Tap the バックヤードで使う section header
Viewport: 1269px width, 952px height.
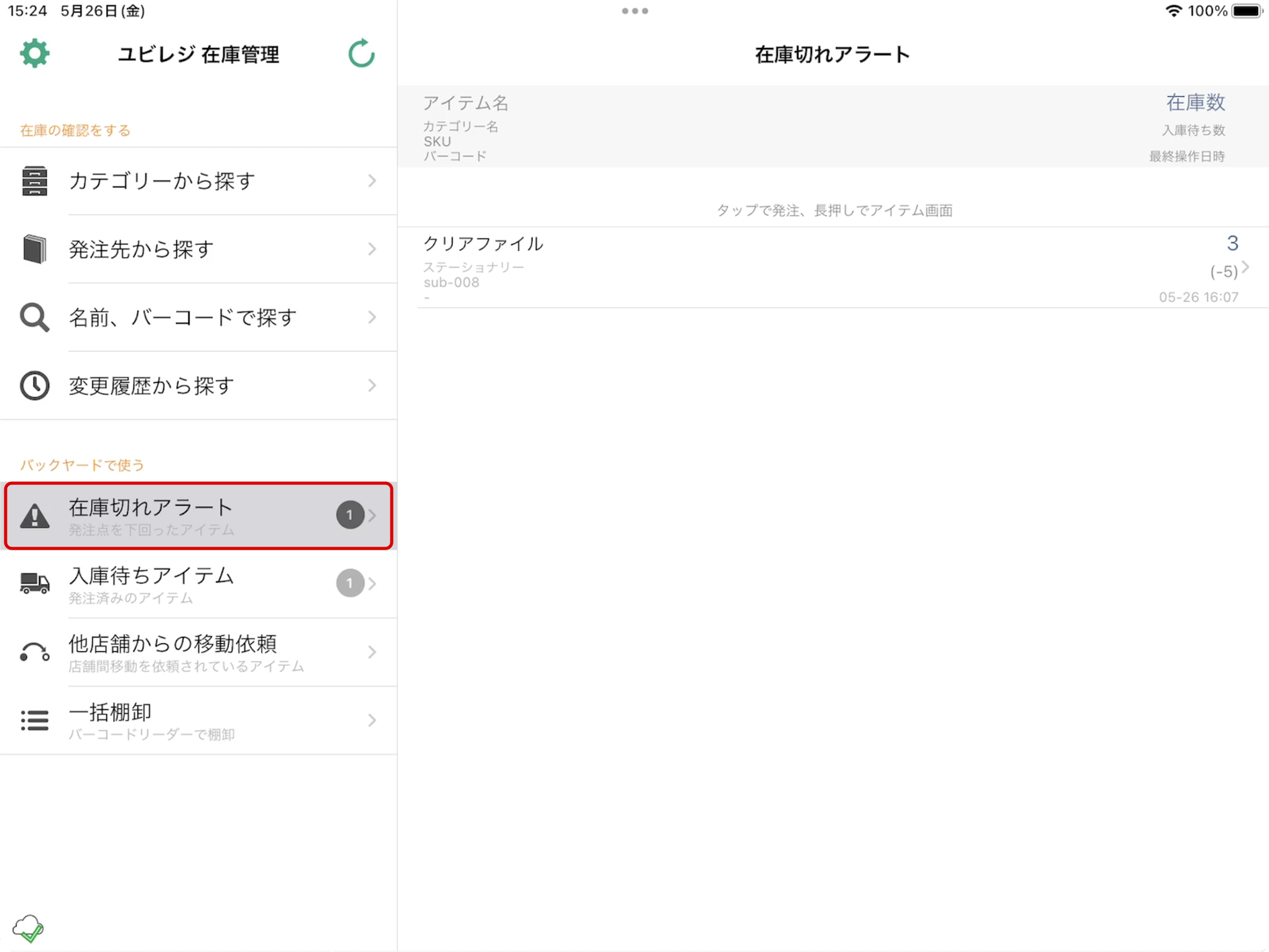point(82,464)
